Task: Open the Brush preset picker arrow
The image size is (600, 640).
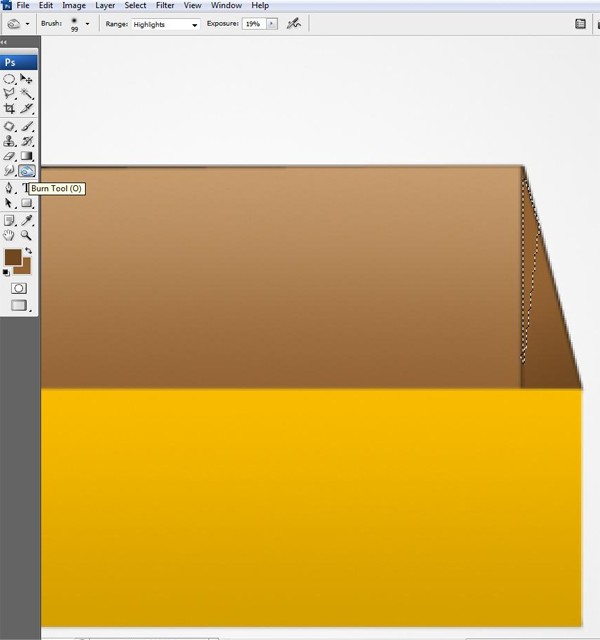Action: [87, 24]
